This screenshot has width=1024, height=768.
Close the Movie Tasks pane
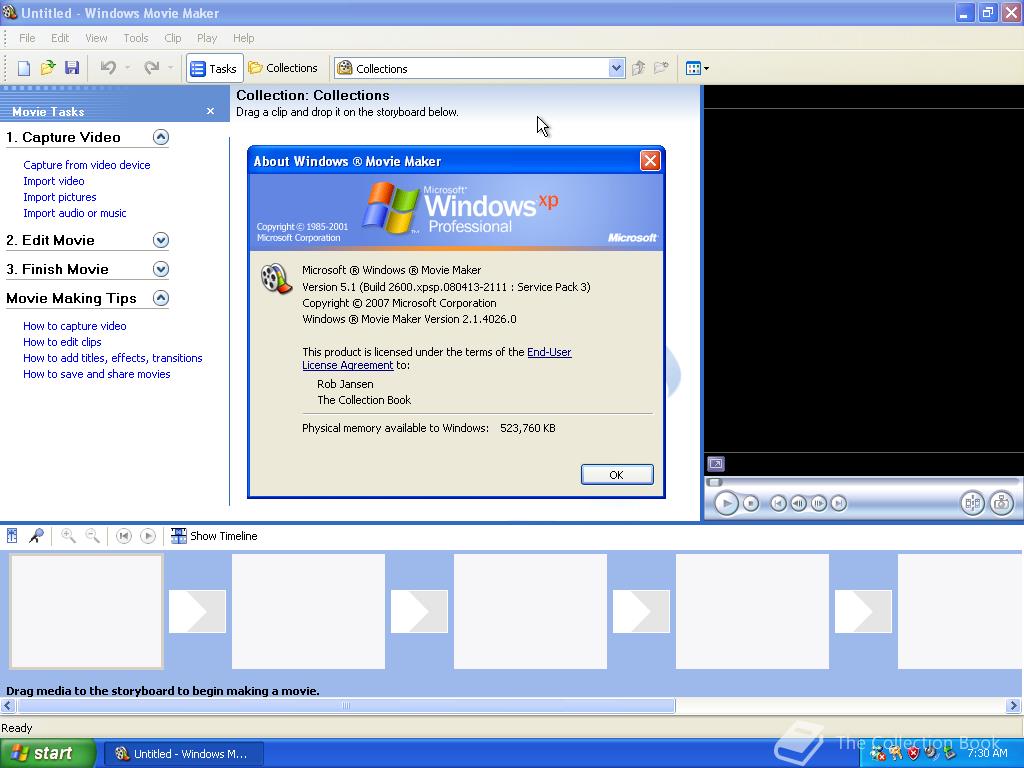pos(210,111)
